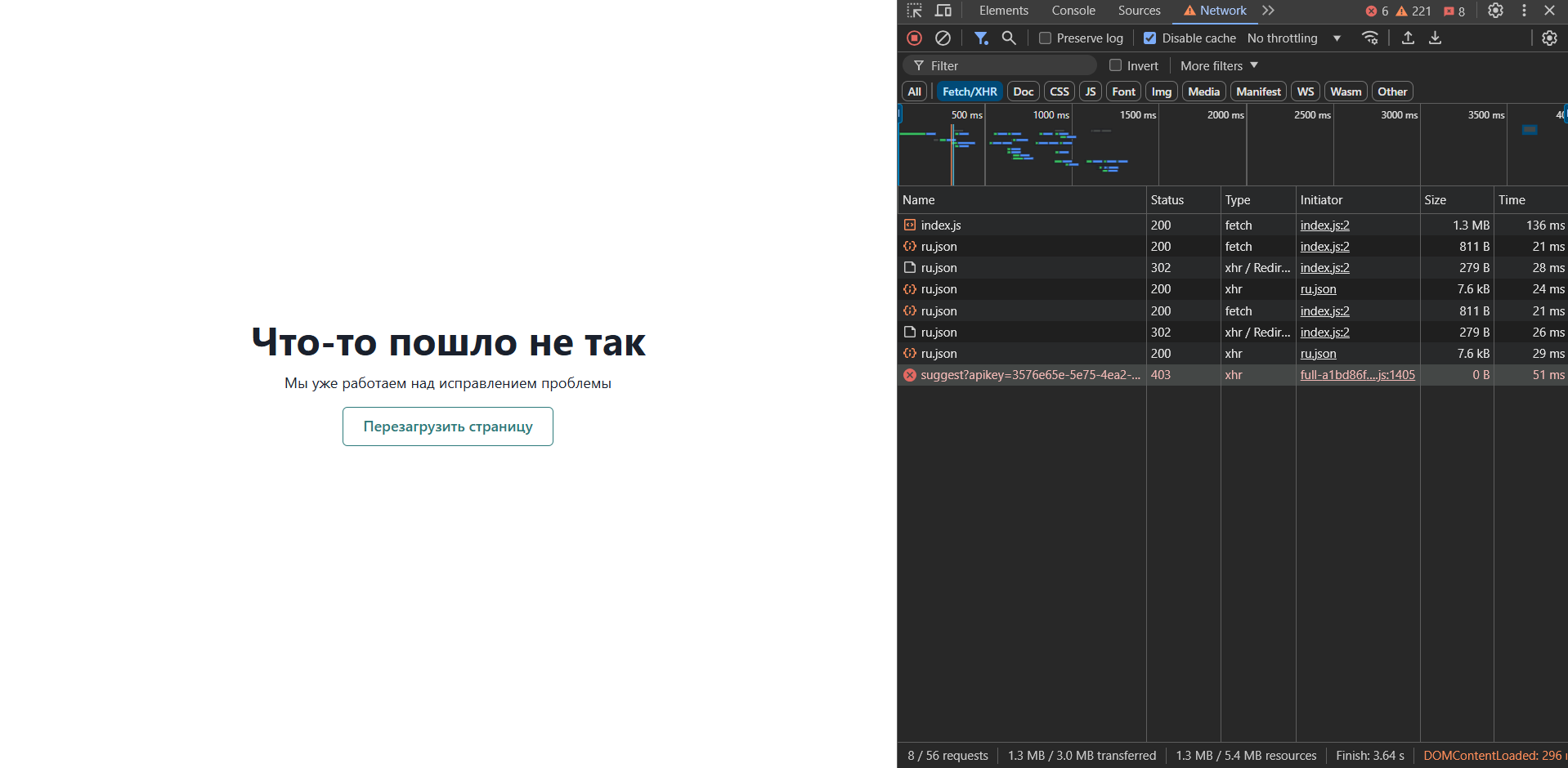Screen dimensions: 1568x768
Task: Enable the Preserve log checkbox
Action: [1045, 38]
